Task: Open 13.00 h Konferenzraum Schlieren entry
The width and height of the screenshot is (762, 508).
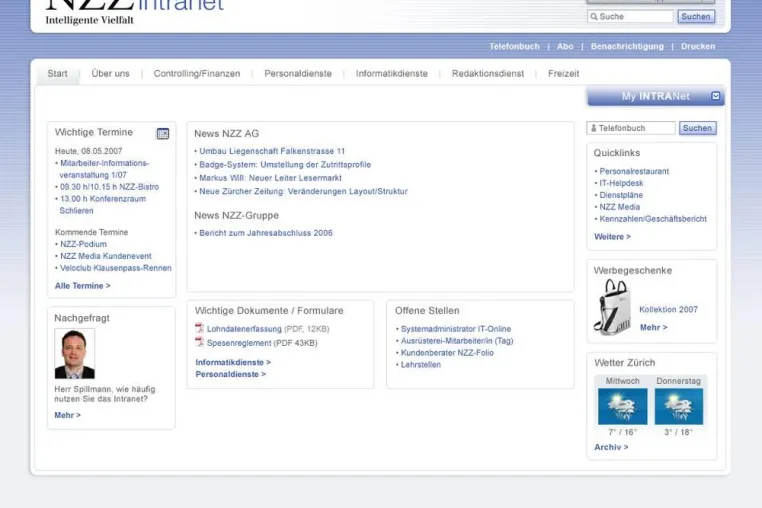Action: [x=103, y=205]
